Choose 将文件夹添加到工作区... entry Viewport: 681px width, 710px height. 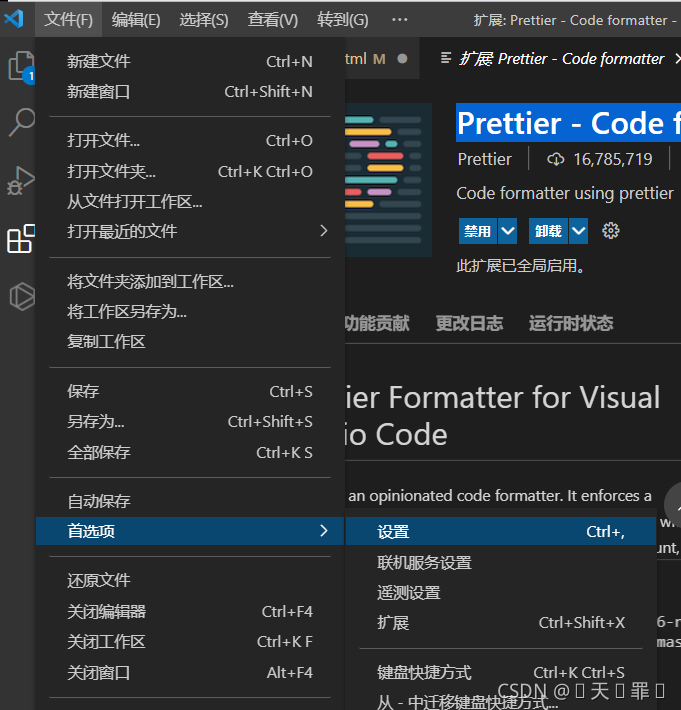point(190,282)
